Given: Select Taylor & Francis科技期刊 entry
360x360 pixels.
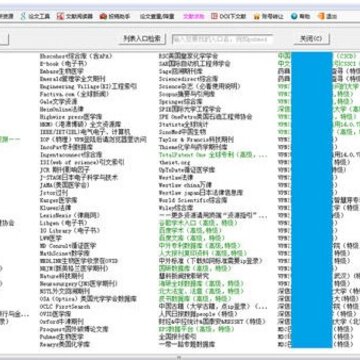Looking at the screenshot, I should pos(196,140).
